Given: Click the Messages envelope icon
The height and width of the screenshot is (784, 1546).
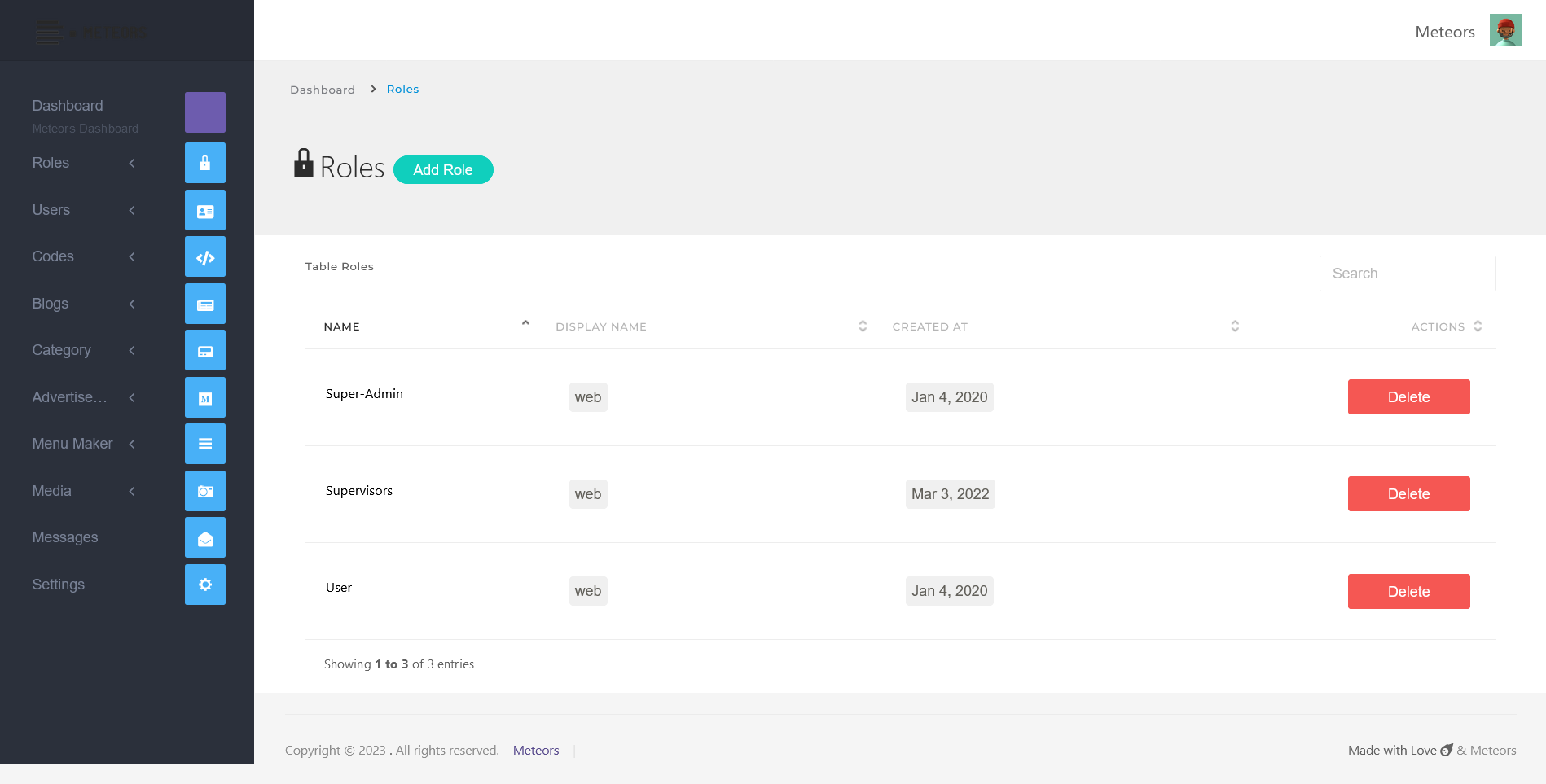Looking at the screenshot, I should coord(205,537).
